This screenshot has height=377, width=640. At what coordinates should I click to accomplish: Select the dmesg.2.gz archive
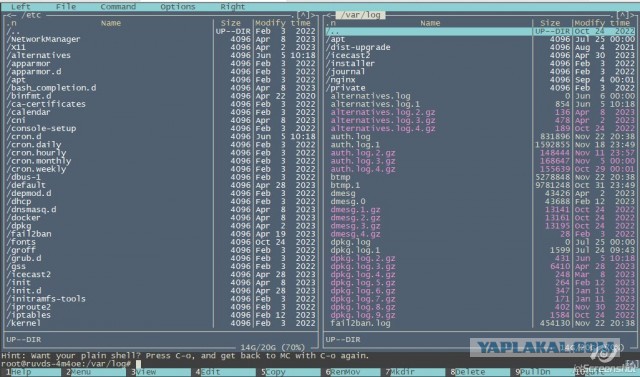[480, 218]
